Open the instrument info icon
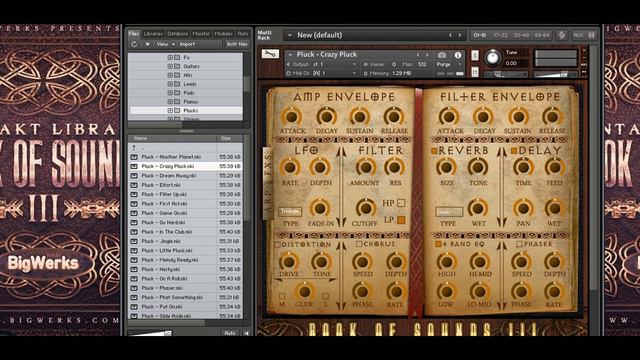This screenshot has width=640, height=360. (458, 55)
